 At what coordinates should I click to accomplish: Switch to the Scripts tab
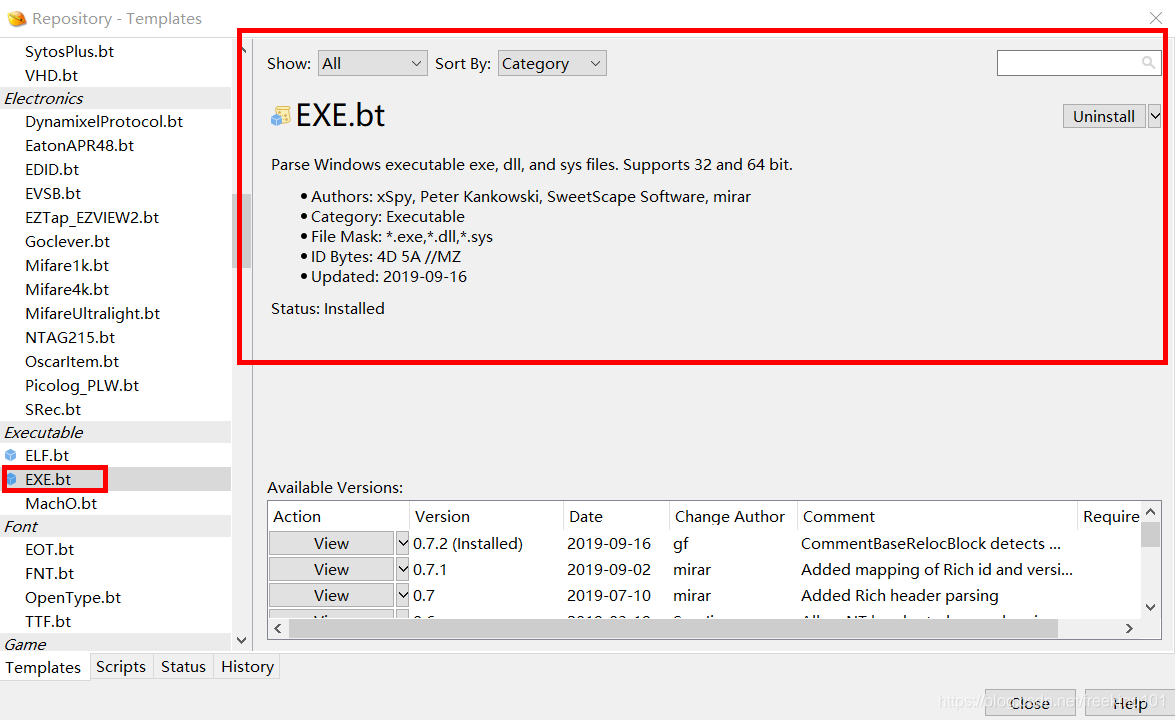[x=121, y=666]
